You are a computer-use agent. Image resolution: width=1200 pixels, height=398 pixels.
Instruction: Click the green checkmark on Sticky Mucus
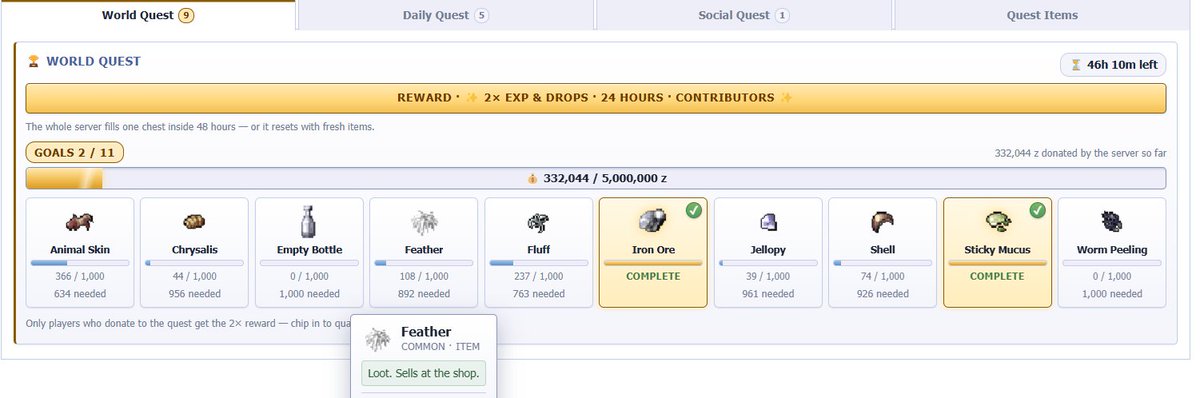click(1038, 210)
